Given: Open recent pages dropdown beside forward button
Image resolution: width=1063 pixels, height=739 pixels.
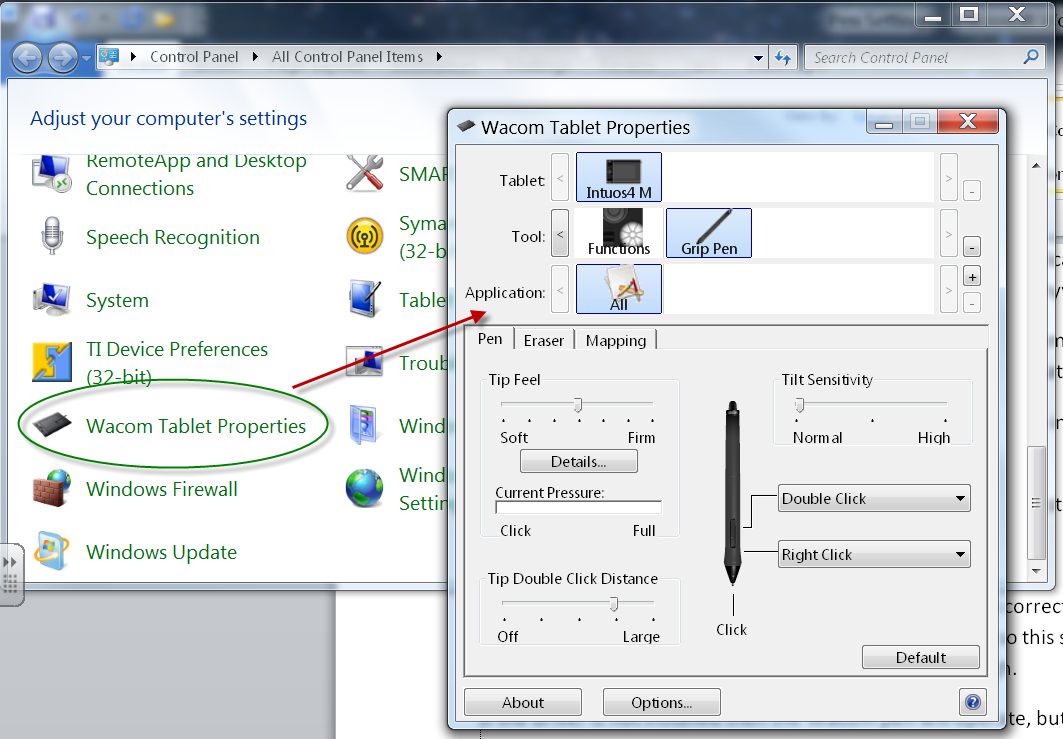Looking at the screenshot, I should pos(86,59).
